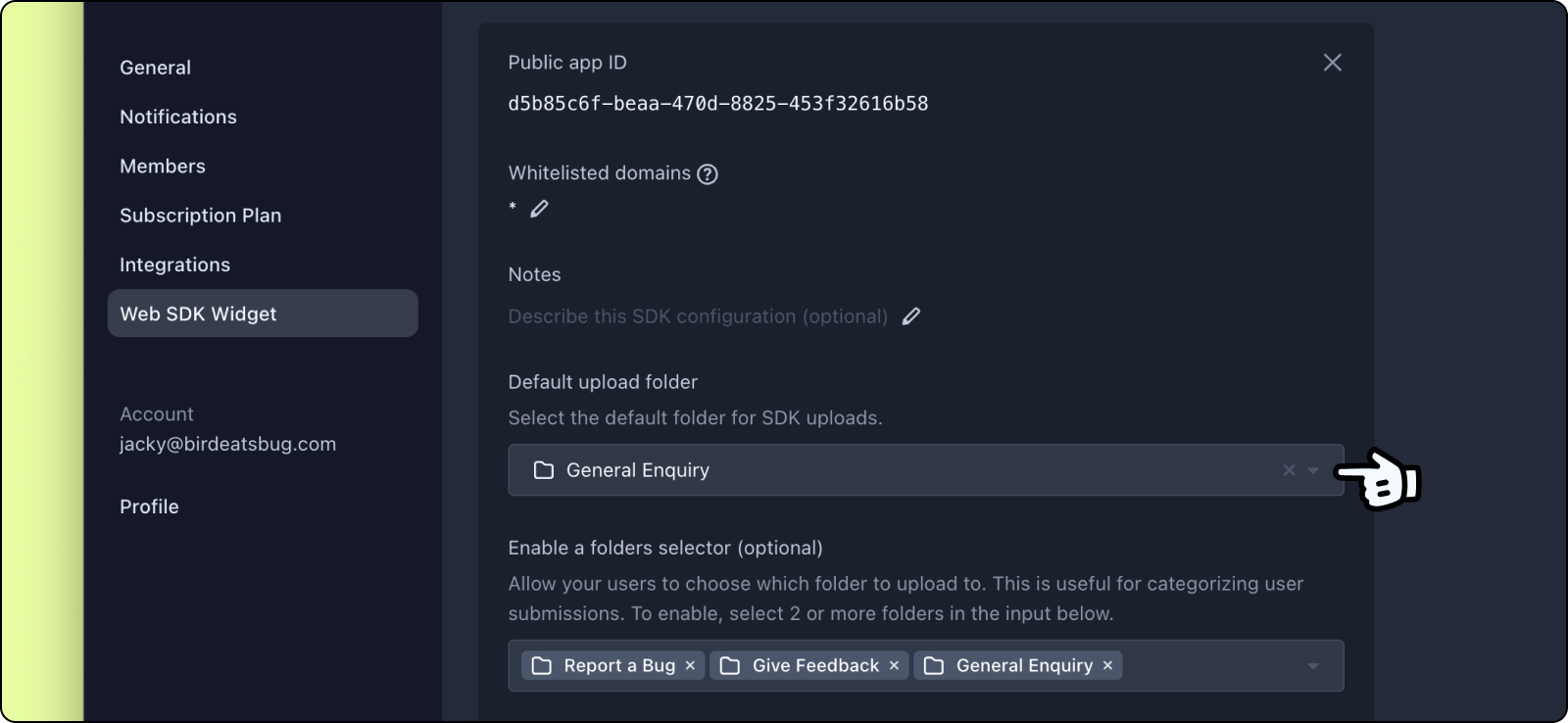Remove the Report a Bug folder chip
Image resolution: width=1568 pixels, height=723 pixels.
[x=690, y=665]
